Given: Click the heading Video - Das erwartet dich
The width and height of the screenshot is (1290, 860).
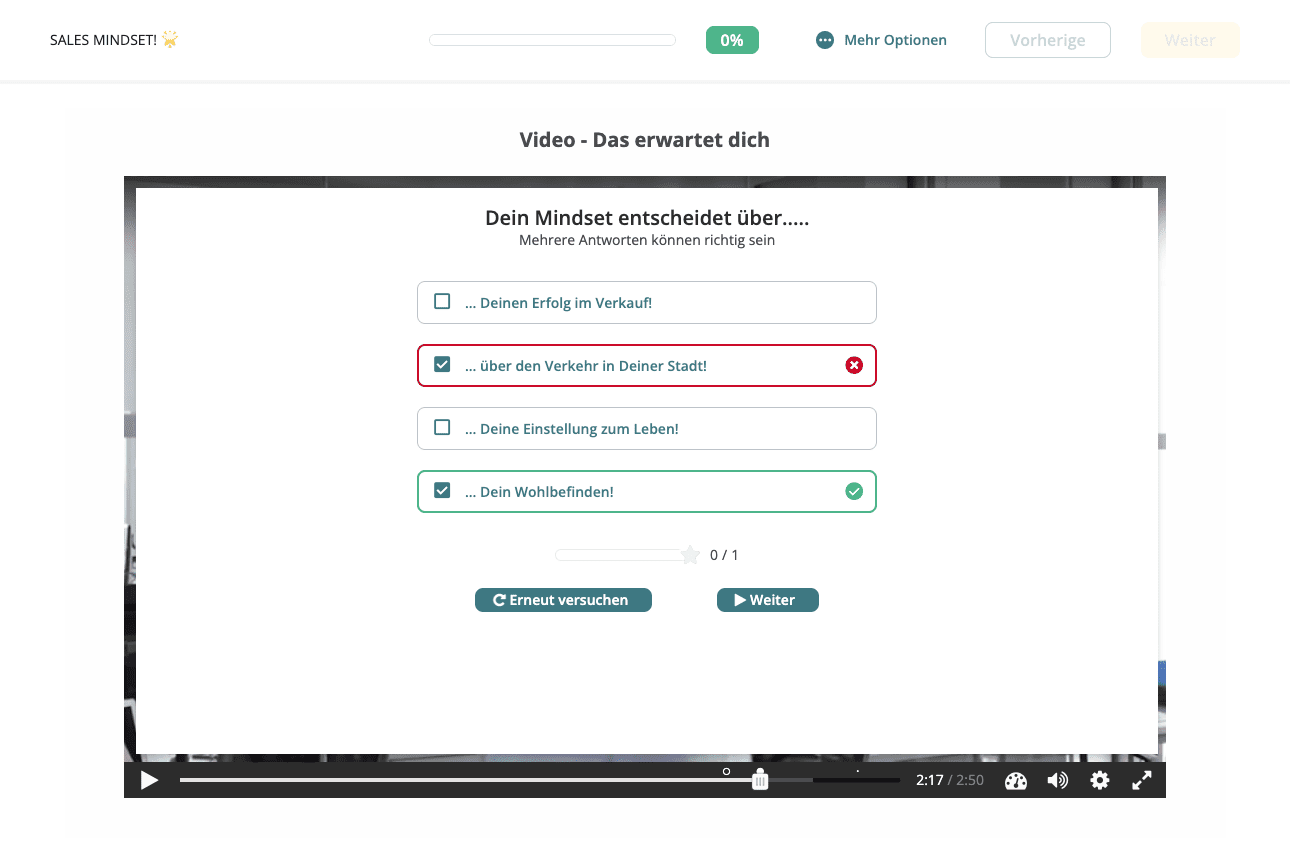Looking at the screenshot, I should [645, 140].
